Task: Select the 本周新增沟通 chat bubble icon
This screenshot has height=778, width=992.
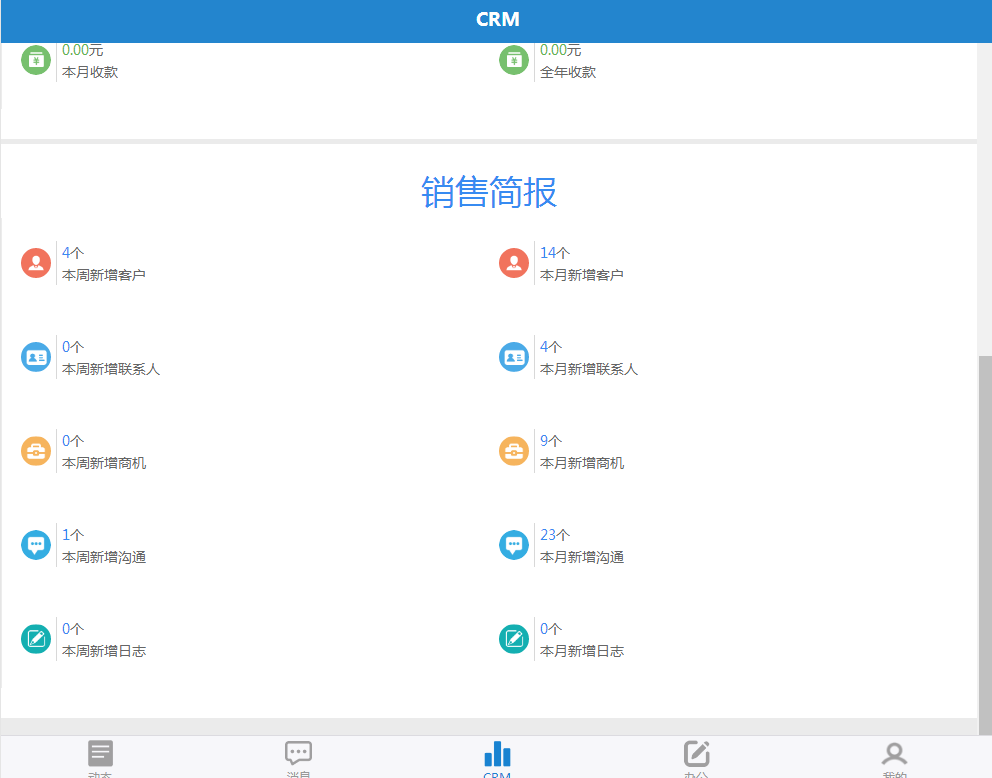Action: [x=36, y=545]
